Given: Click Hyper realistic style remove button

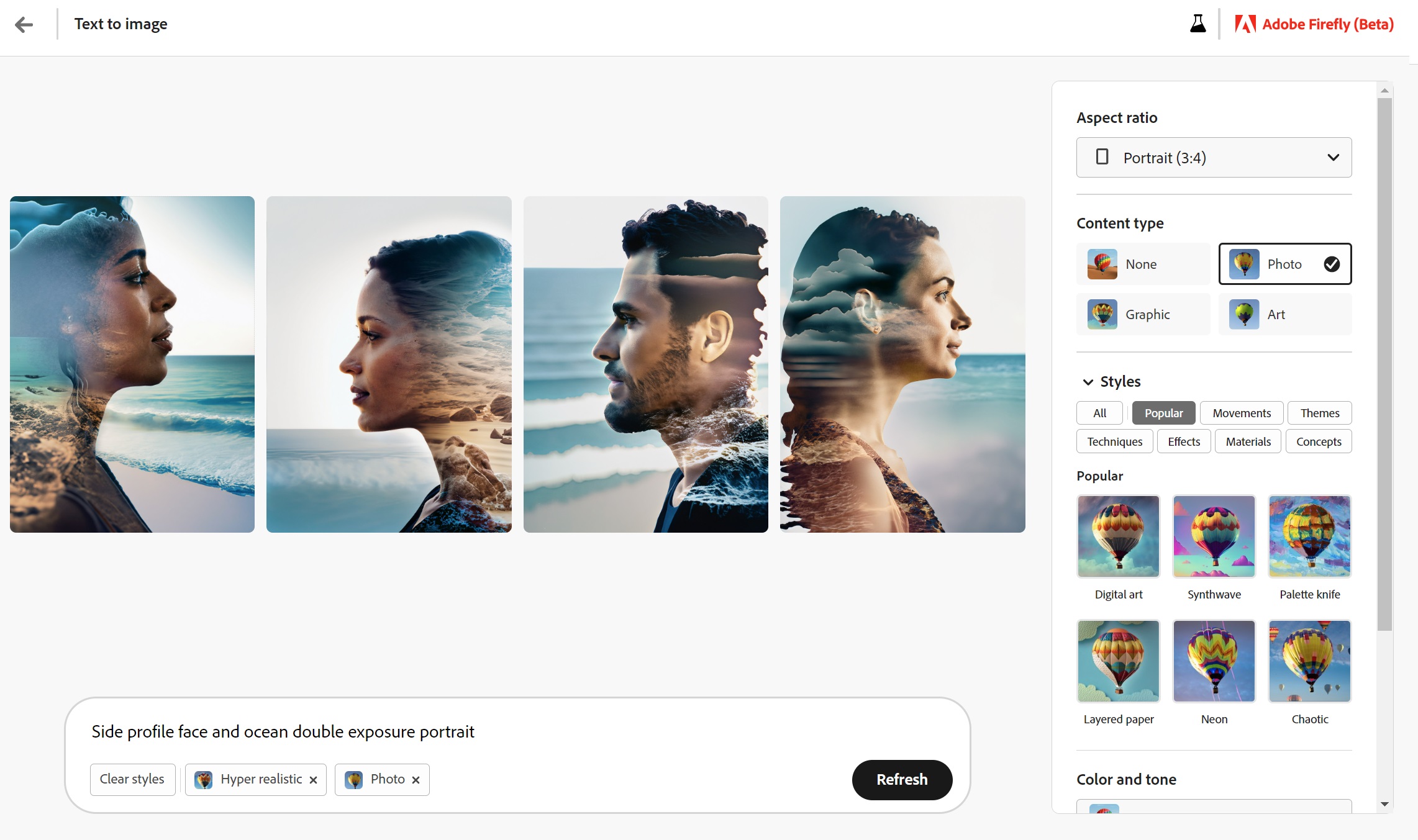Looking at the screenshot, I should click(313, 779).
